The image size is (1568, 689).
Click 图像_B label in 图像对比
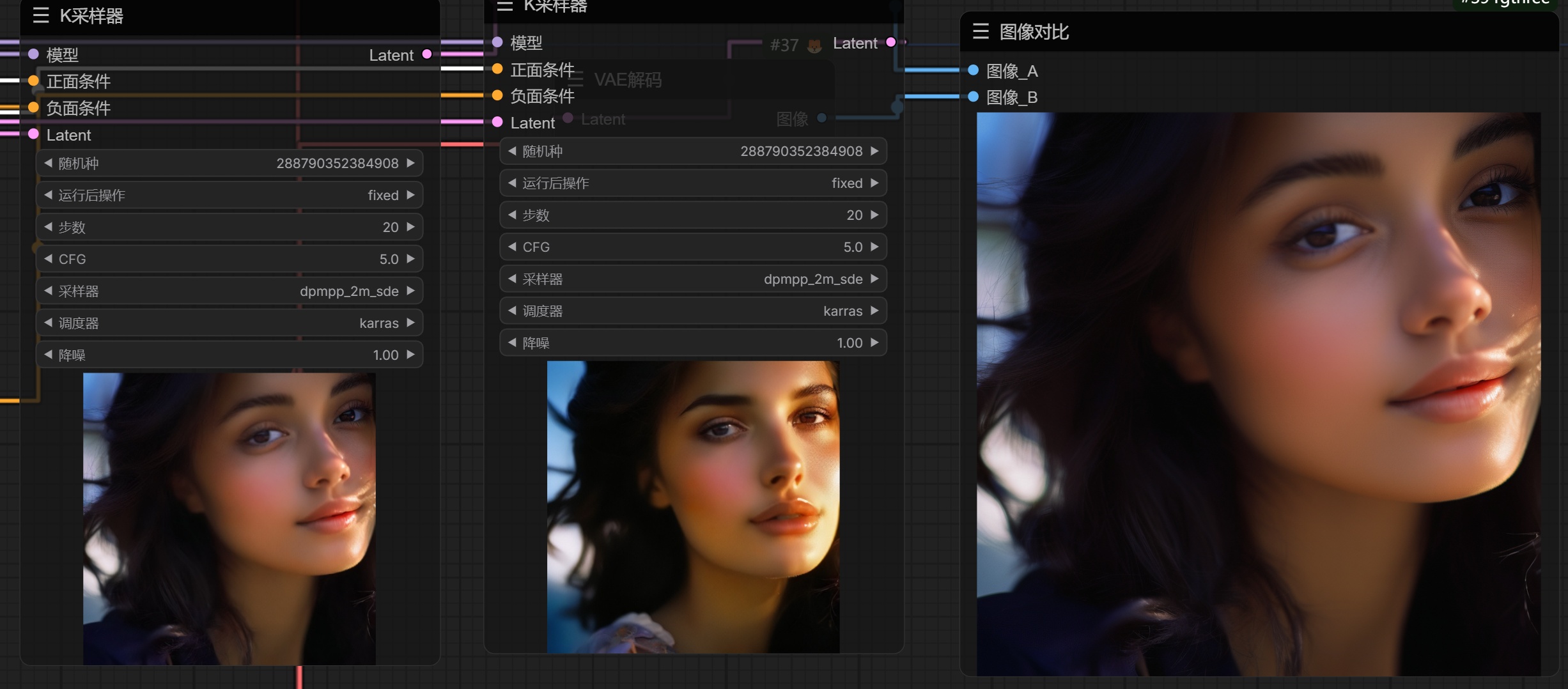1012,97
